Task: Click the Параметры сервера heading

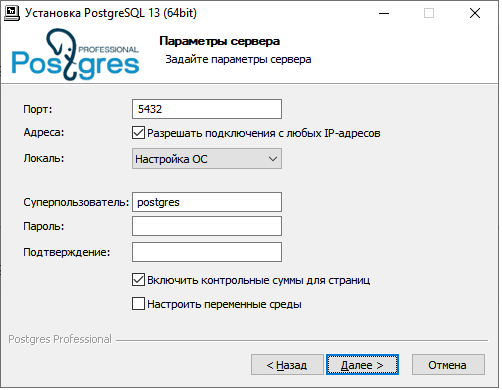Action: (219, 41)
